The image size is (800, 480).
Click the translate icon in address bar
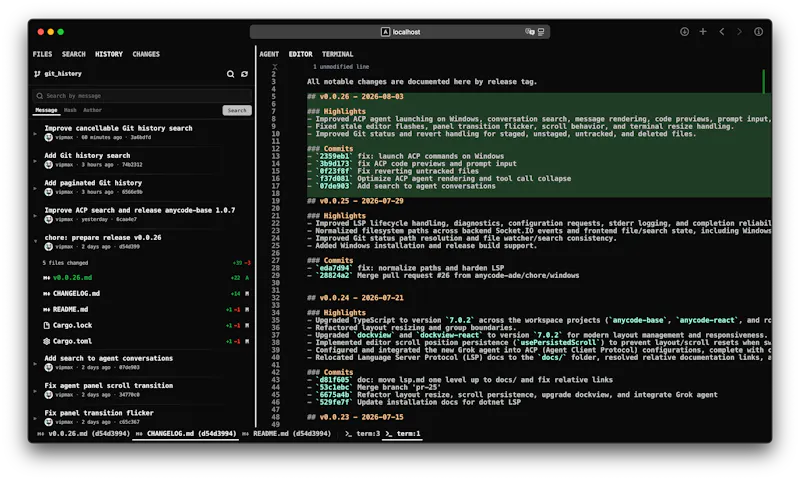[530, 32]
